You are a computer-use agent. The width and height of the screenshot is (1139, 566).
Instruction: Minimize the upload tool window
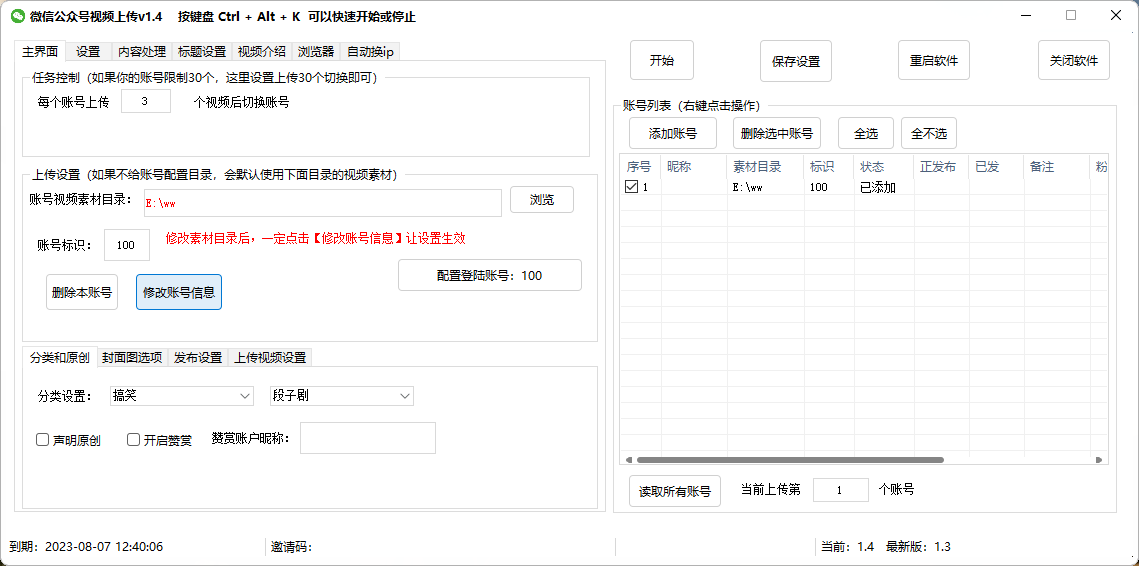pos(1025,15)
